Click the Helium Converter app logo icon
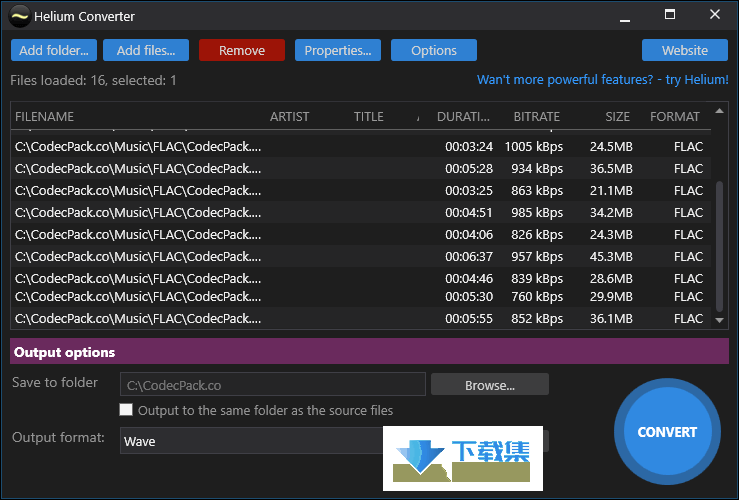Viewport: 739px width, 500px height. click(x=19, y=16)
